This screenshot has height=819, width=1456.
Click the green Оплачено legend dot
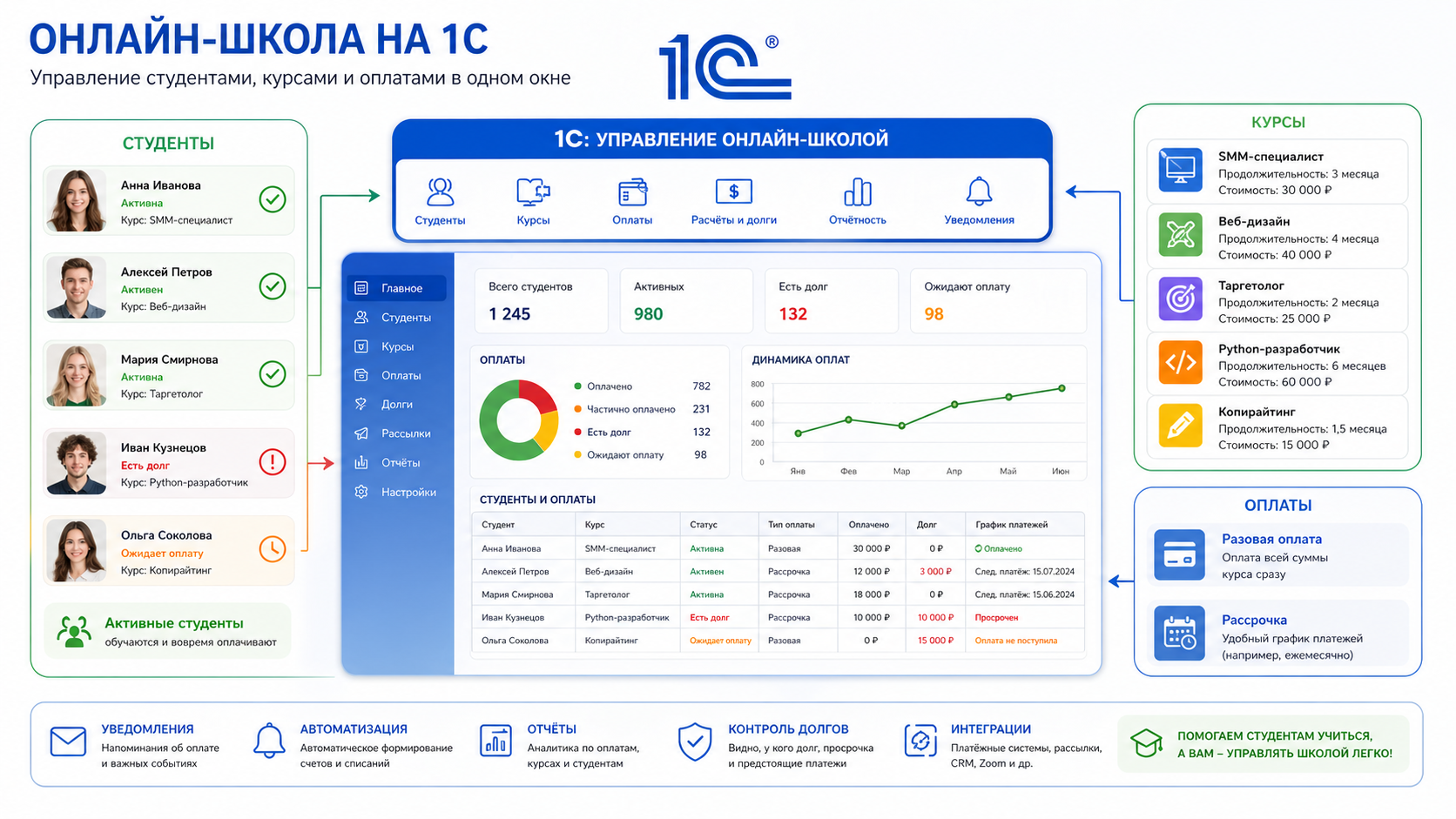click(577, 386)
